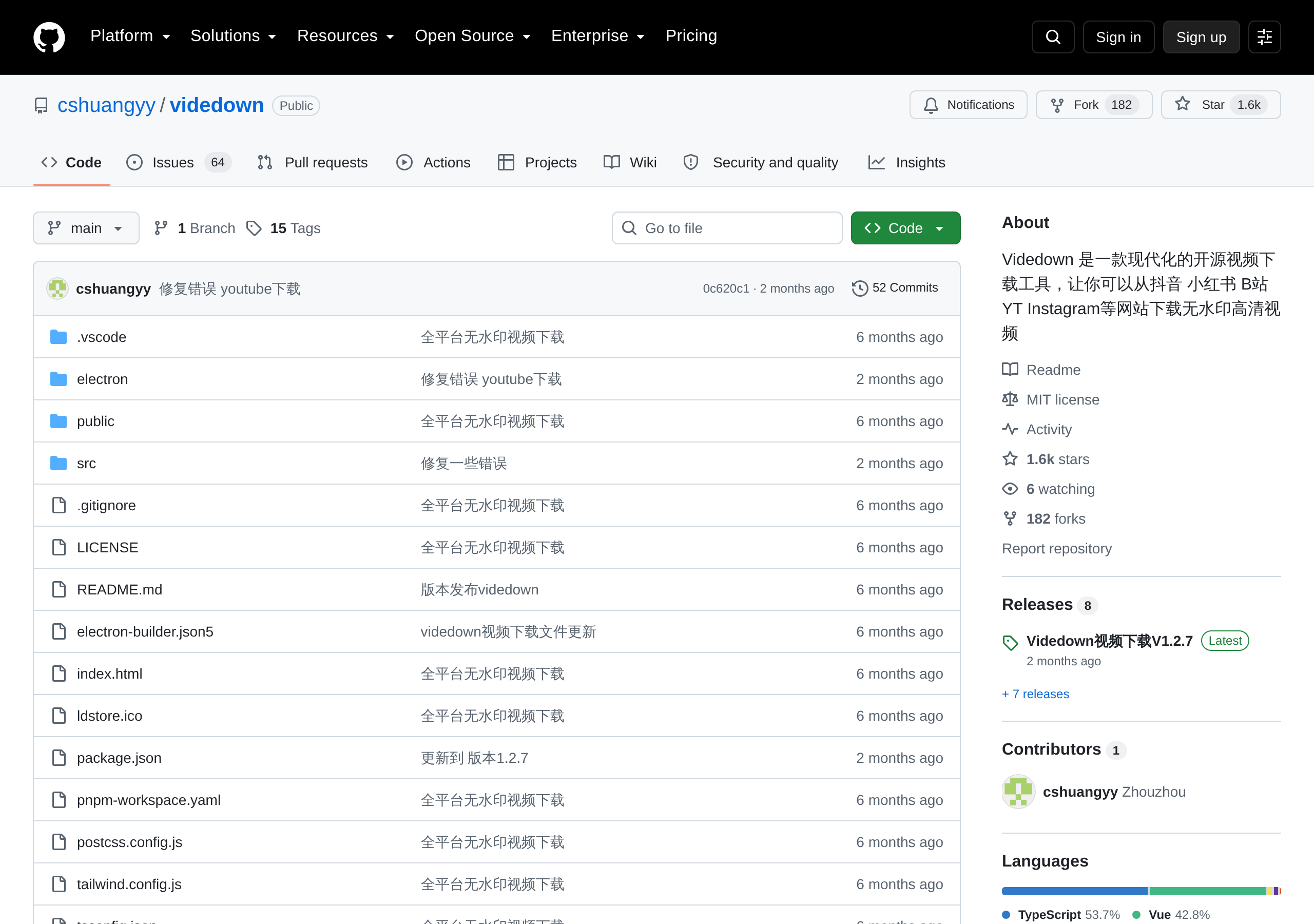Click the Sign up button
Image resolution: width=1314 pixels, height=924 pixels.
point(1201,37)
